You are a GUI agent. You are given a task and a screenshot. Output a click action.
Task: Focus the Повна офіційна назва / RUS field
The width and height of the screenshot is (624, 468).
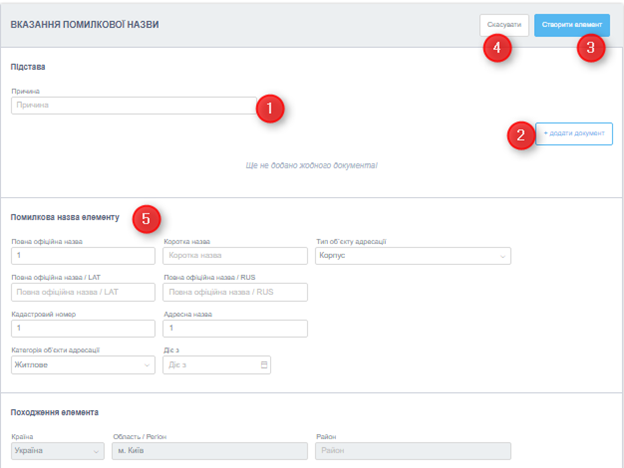click(235, 292)
